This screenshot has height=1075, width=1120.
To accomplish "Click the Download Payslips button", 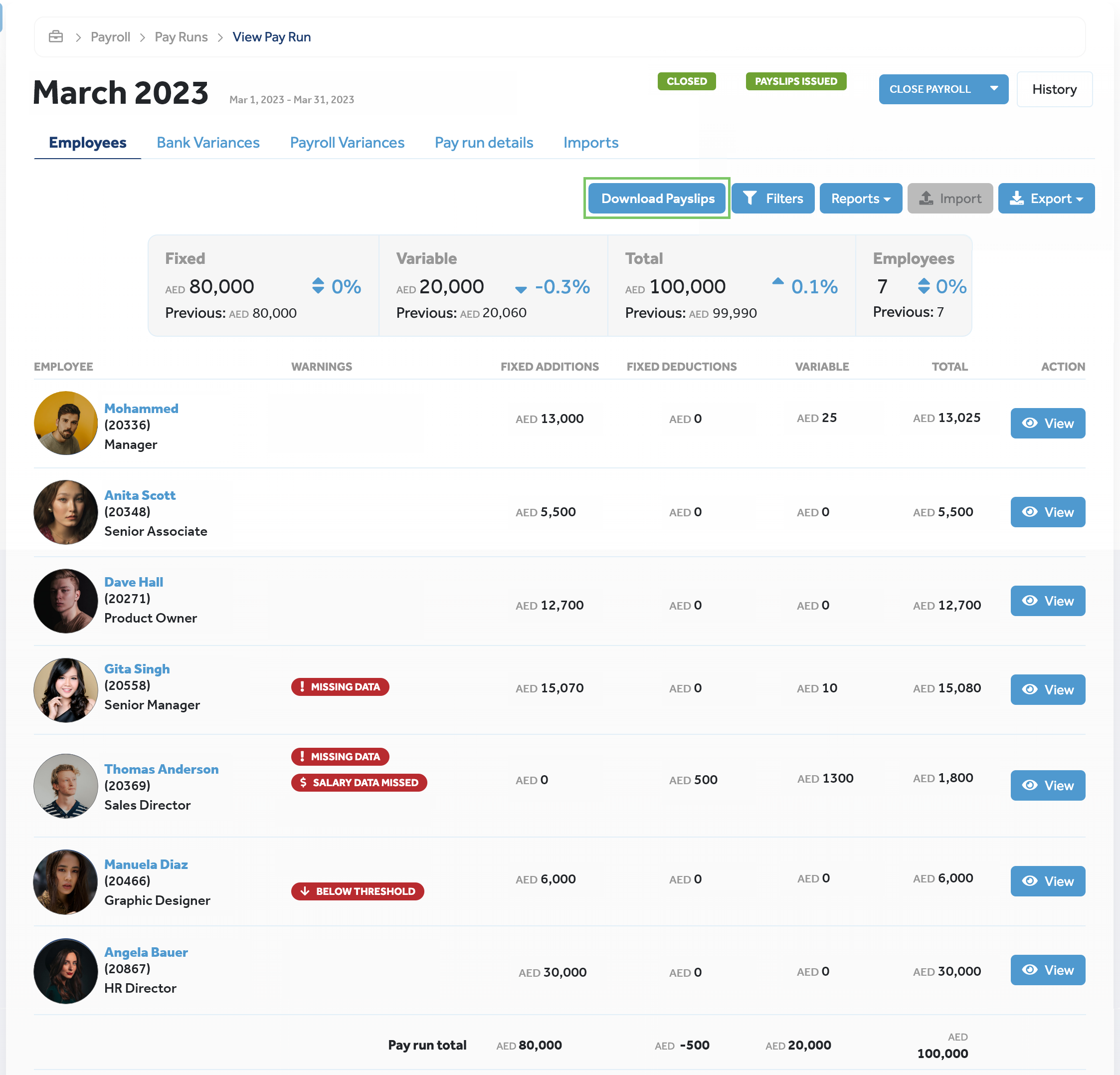I will coord(657,199).
